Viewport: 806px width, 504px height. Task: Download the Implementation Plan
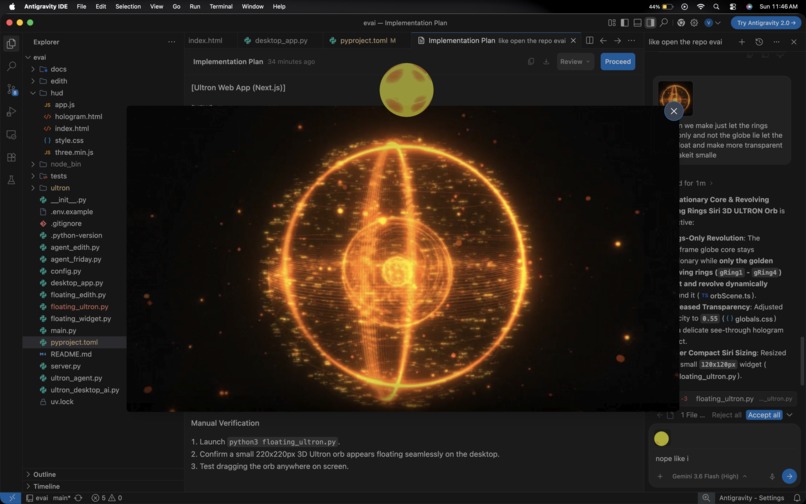(546, 62)
